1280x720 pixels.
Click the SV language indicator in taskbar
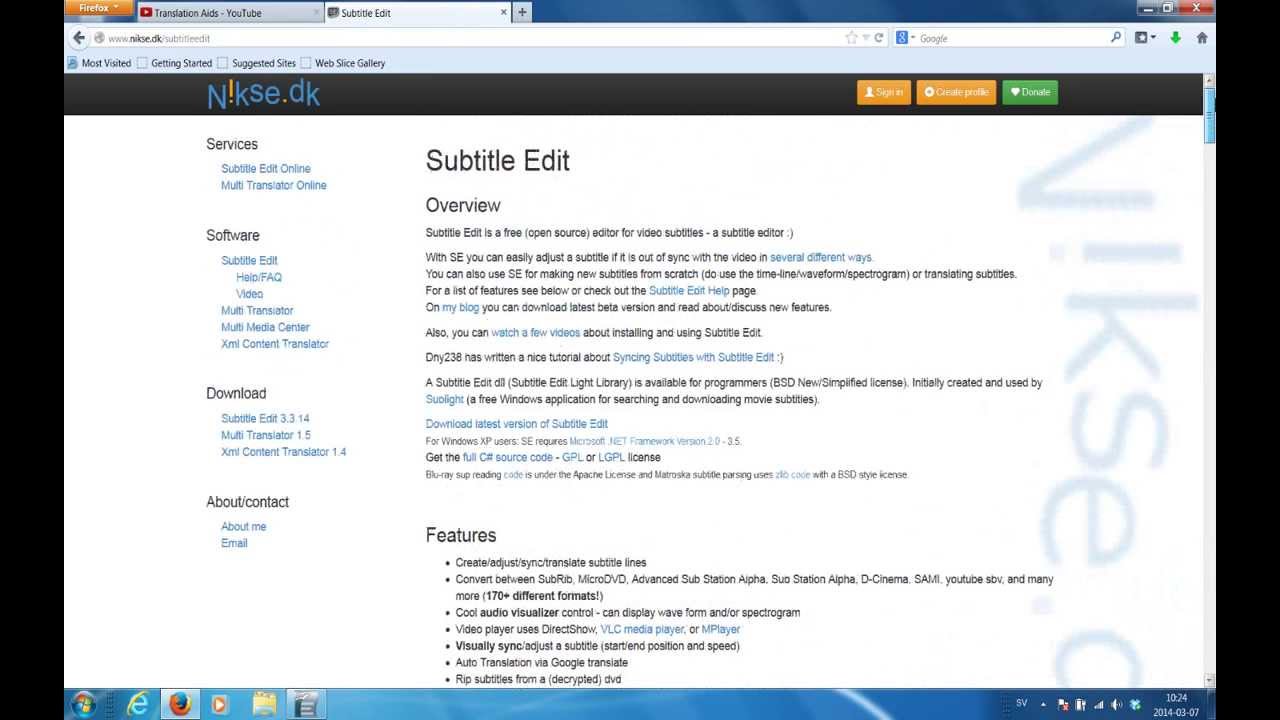[1021, 703]
